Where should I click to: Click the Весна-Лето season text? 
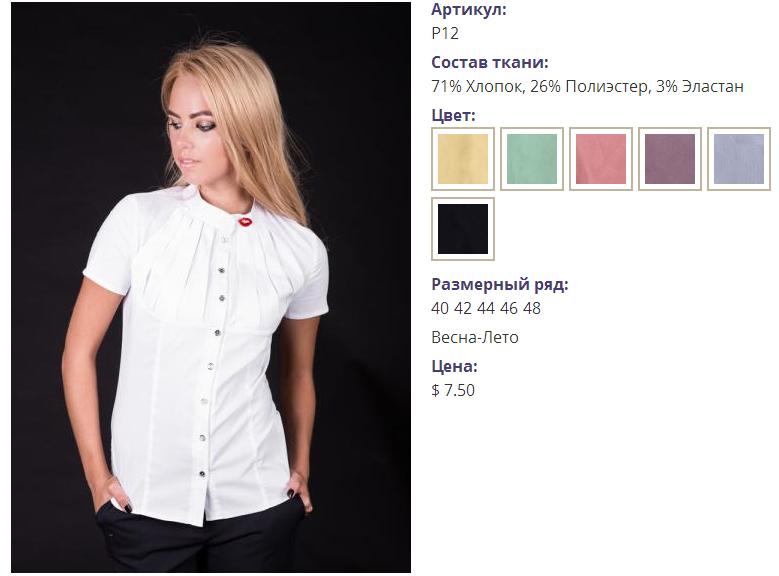tap(474, 337)
